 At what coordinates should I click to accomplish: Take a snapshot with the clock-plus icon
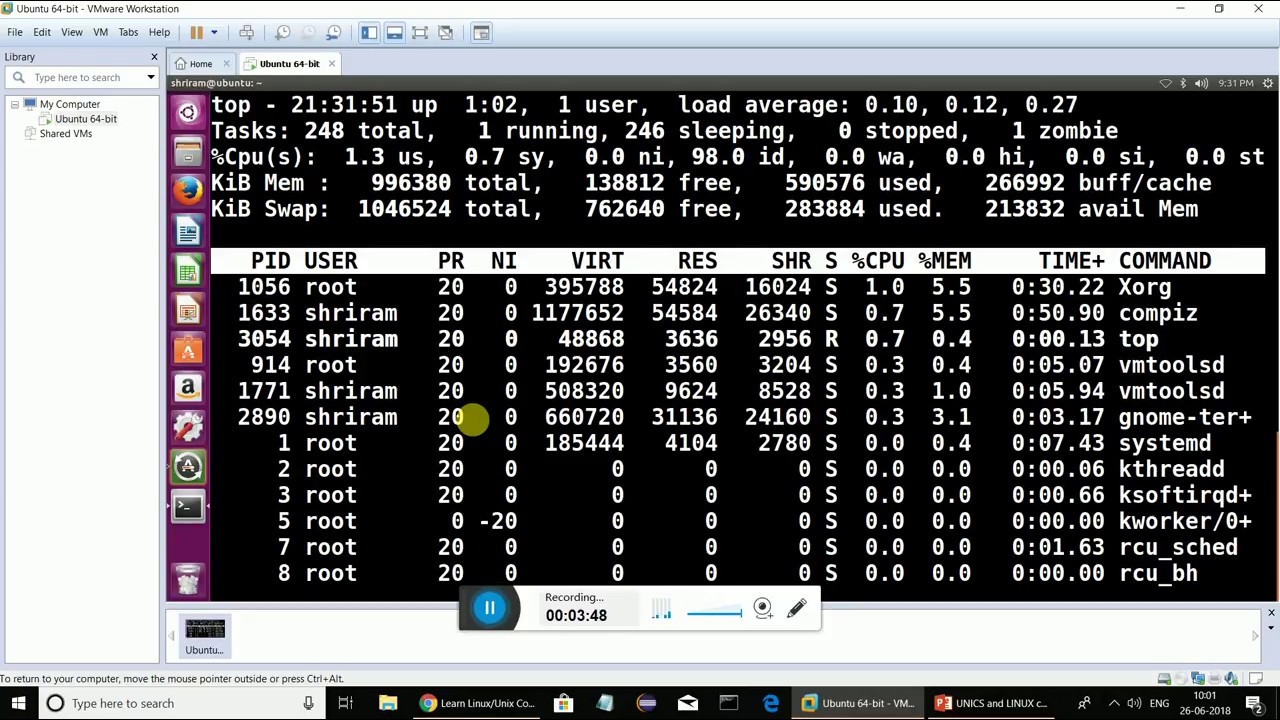(283, 33)
